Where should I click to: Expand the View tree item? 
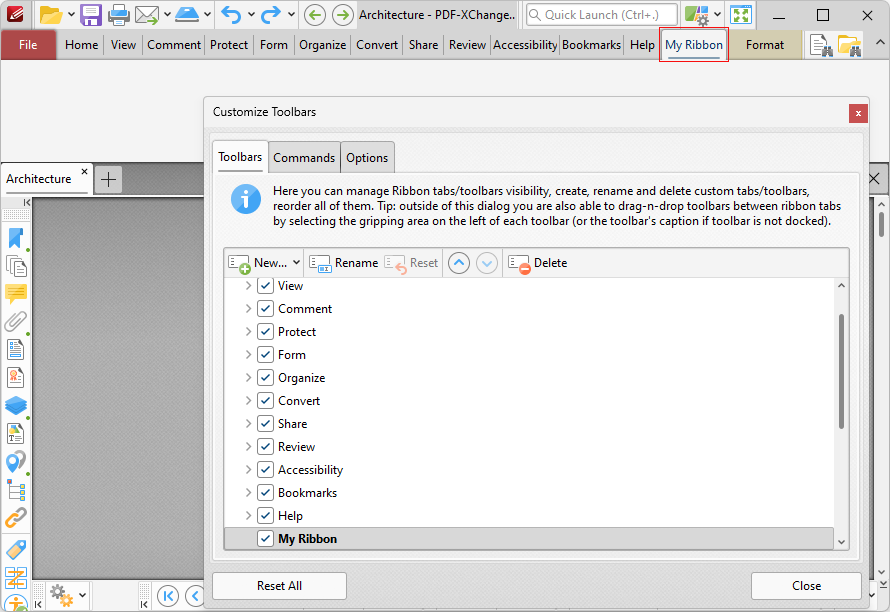click(x=248, y=286)
